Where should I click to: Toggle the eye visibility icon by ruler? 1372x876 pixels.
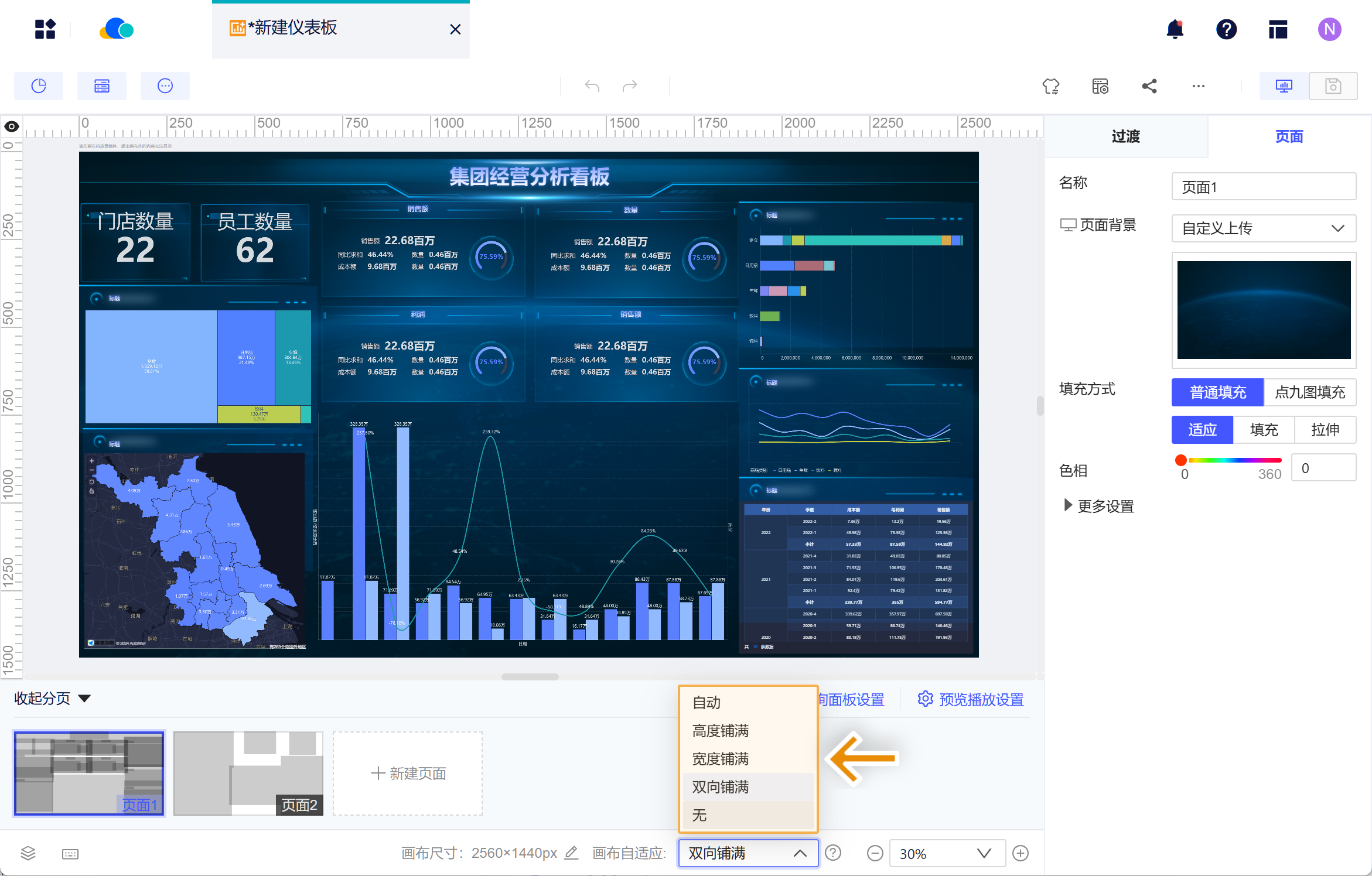(12, 126)
